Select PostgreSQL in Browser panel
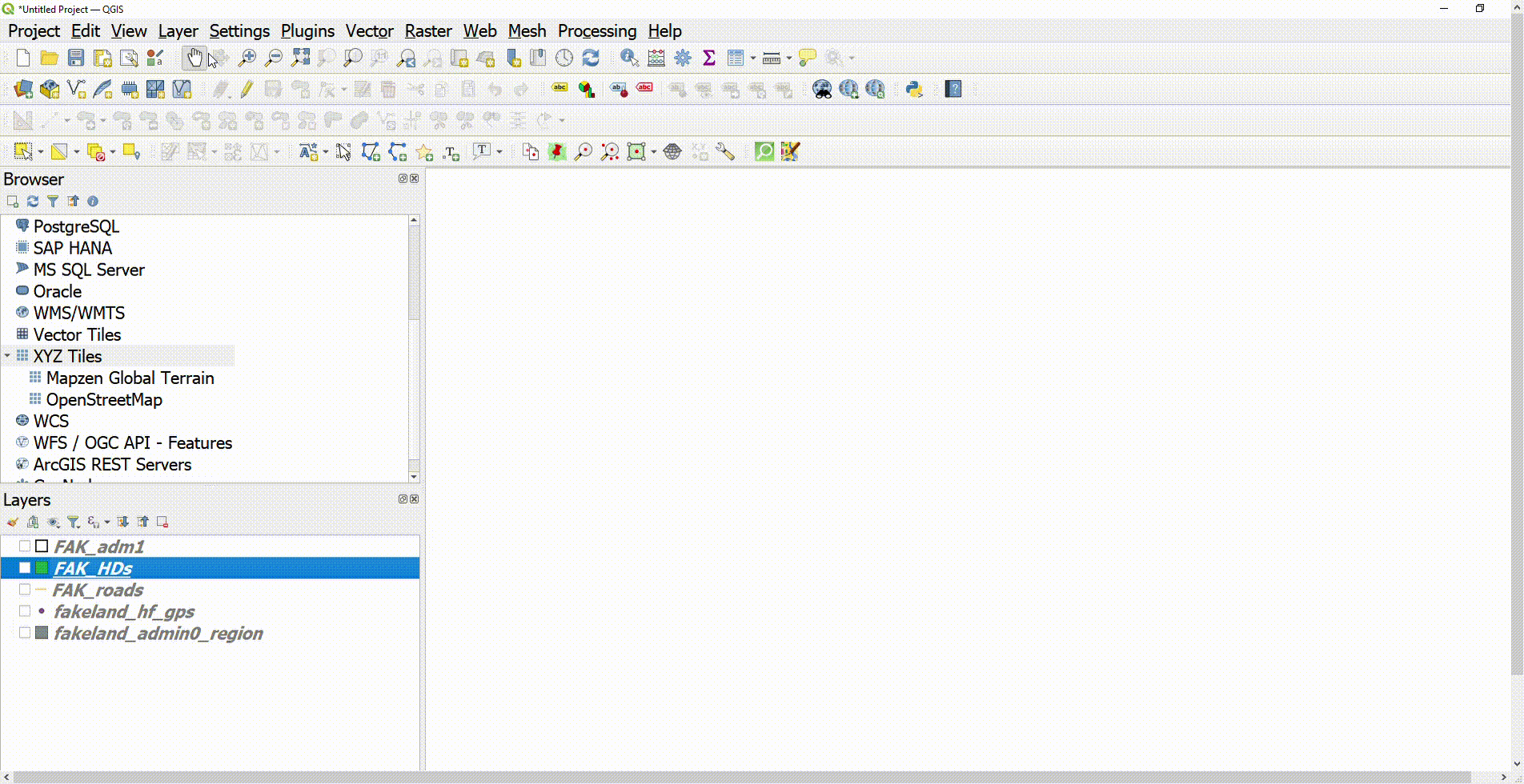 pyautogui.click(x=76, y=226)
